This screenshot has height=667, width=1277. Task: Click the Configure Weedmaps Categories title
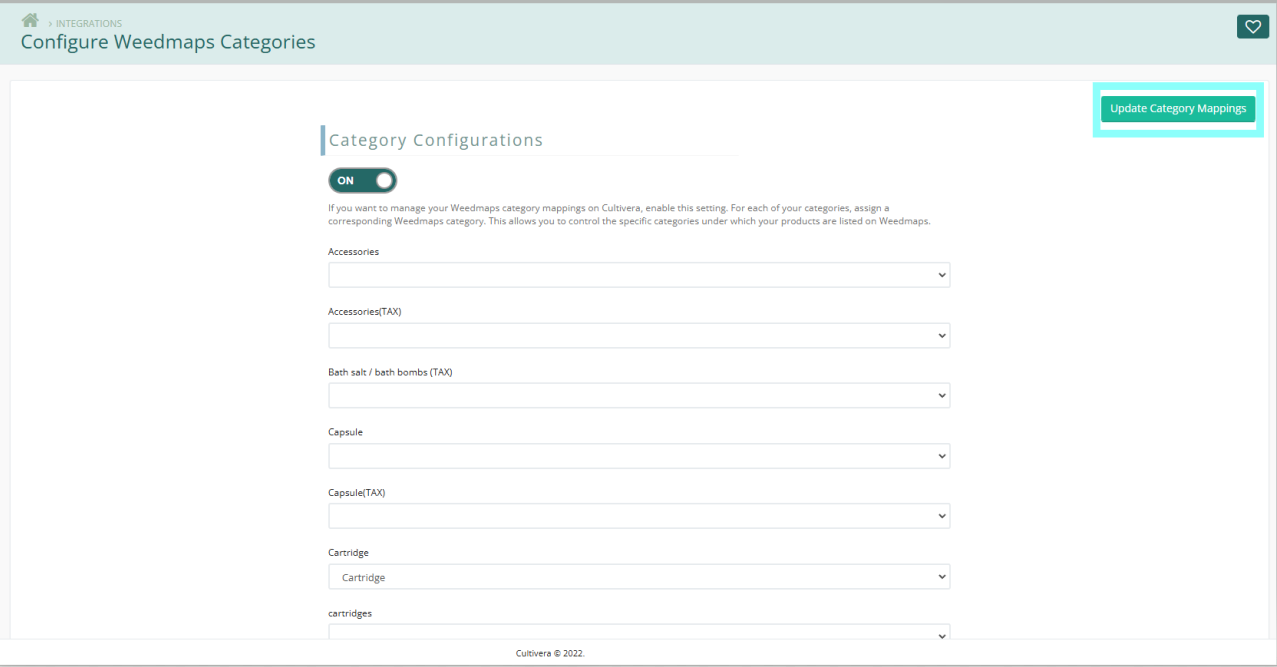tap(168, 42)
